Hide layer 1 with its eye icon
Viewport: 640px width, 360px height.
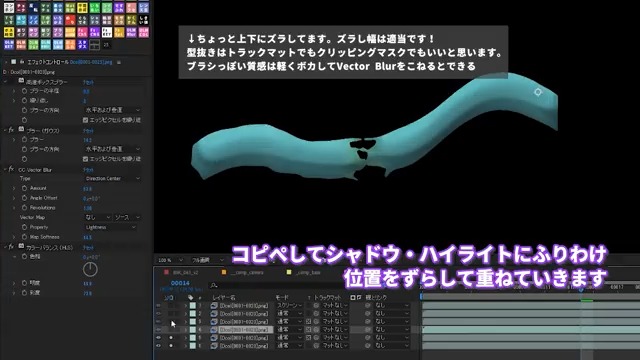(158, 305)
